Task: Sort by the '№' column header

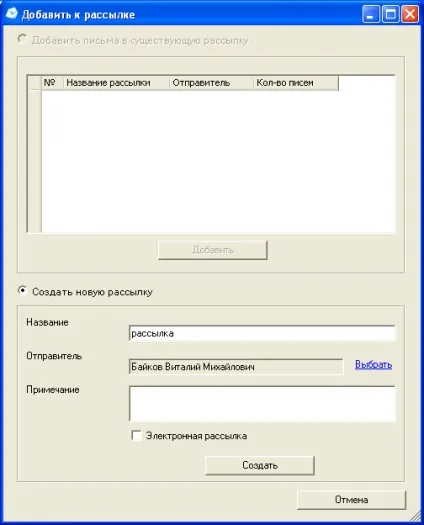Action: click(x=52, y=83)
